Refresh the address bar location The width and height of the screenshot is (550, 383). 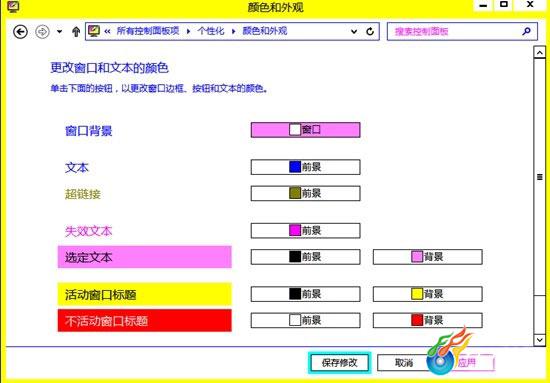[370, 32]
